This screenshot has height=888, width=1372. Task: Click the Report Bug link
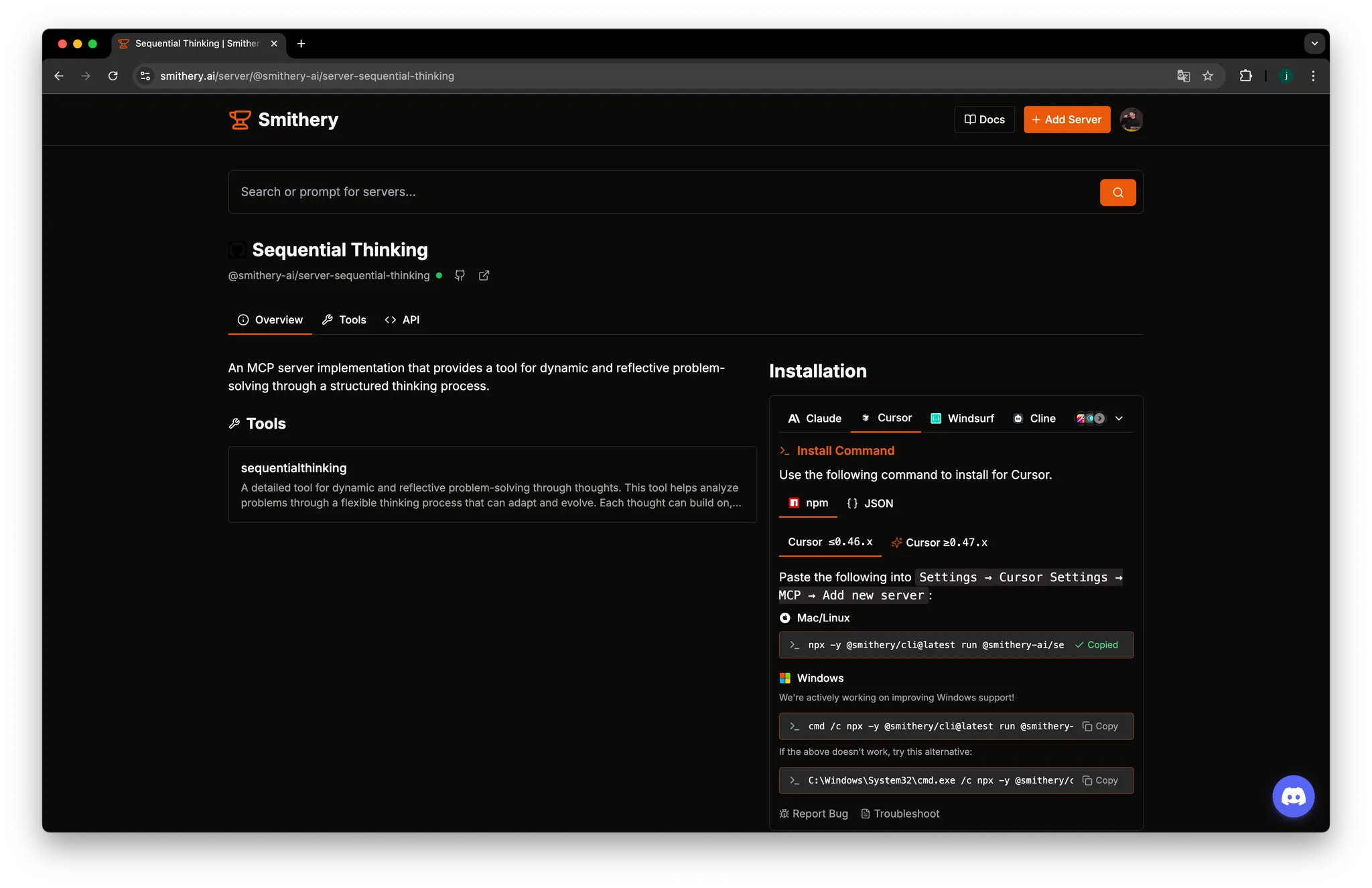[813, 814]
